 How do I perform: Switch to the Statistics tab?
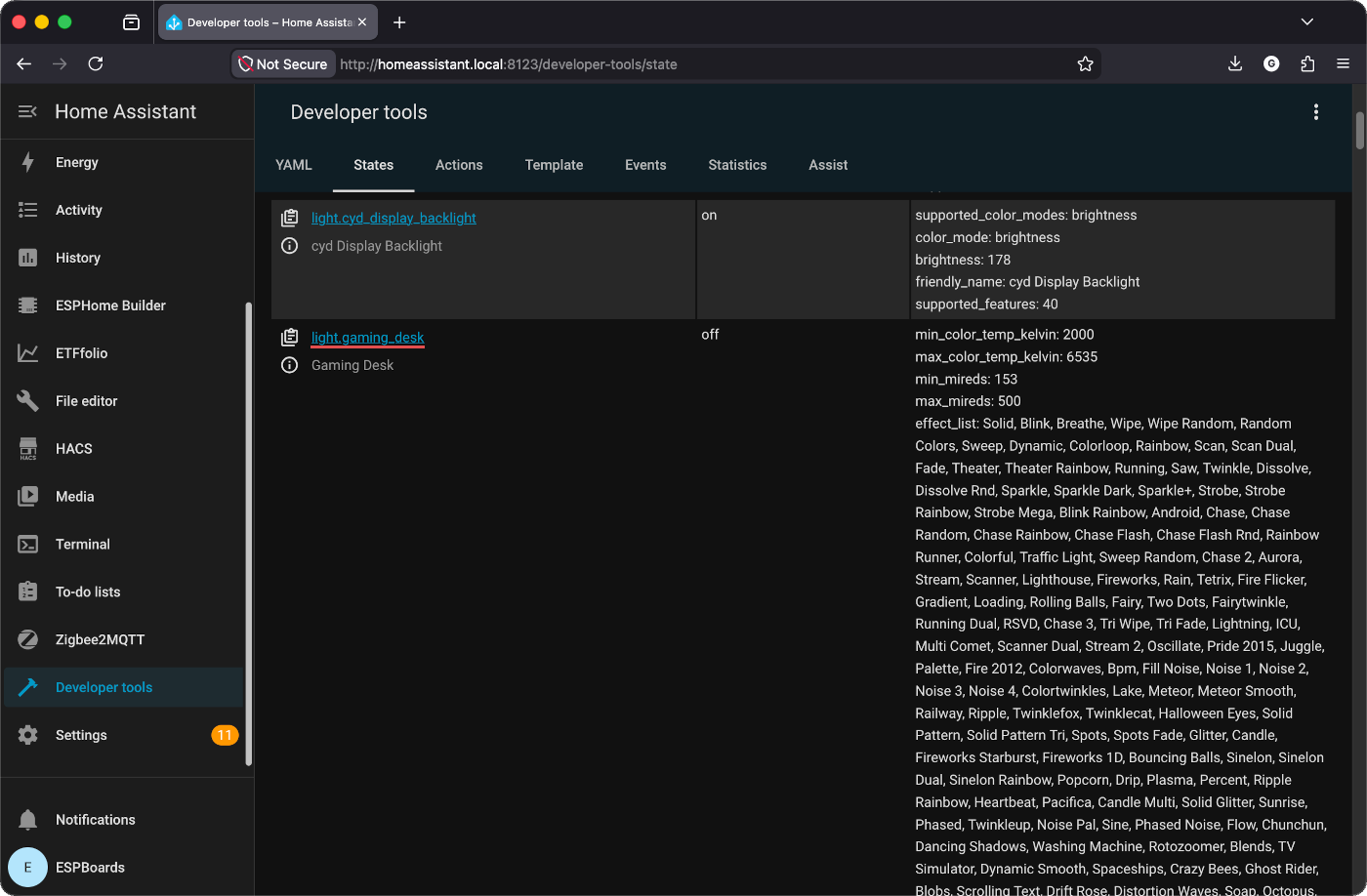coord(737,165)
